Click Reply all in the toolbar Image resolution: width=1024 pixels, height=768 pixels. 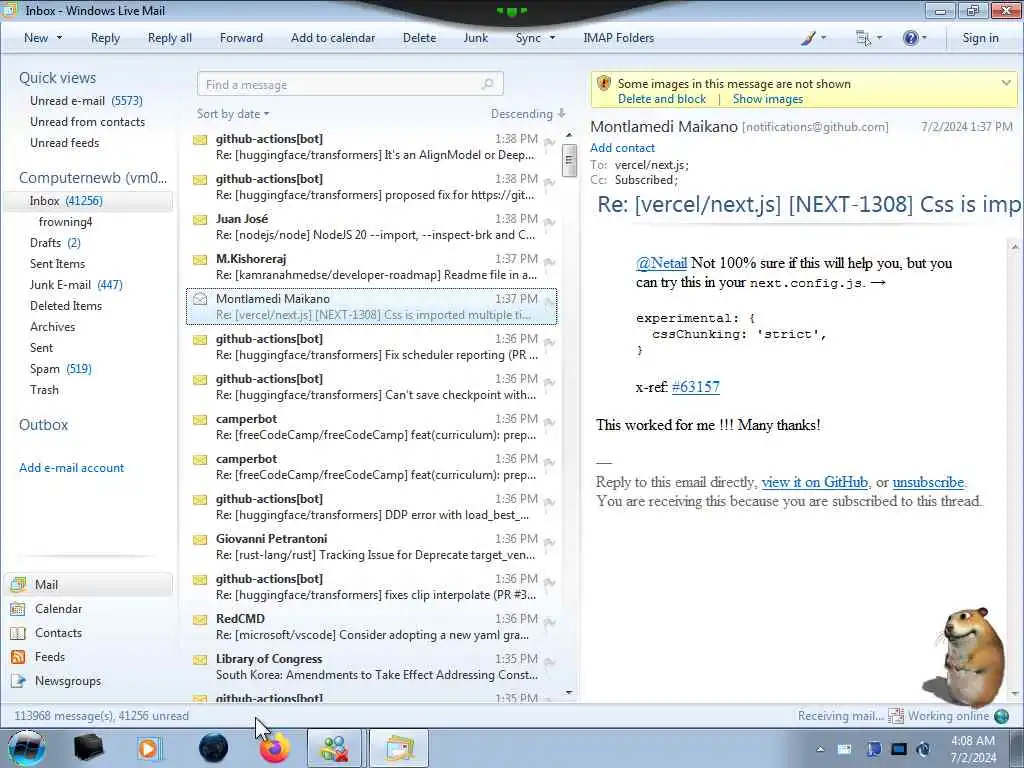170,38
